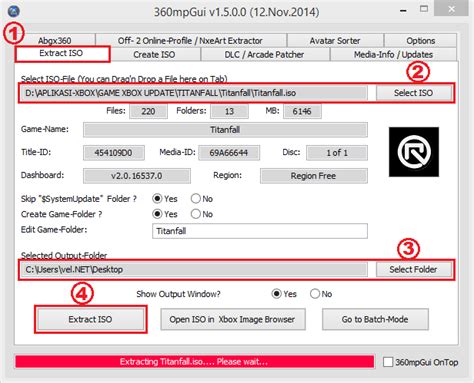Click Open ISO in Xbox Image Browser
474x383 pixels.
233,319
